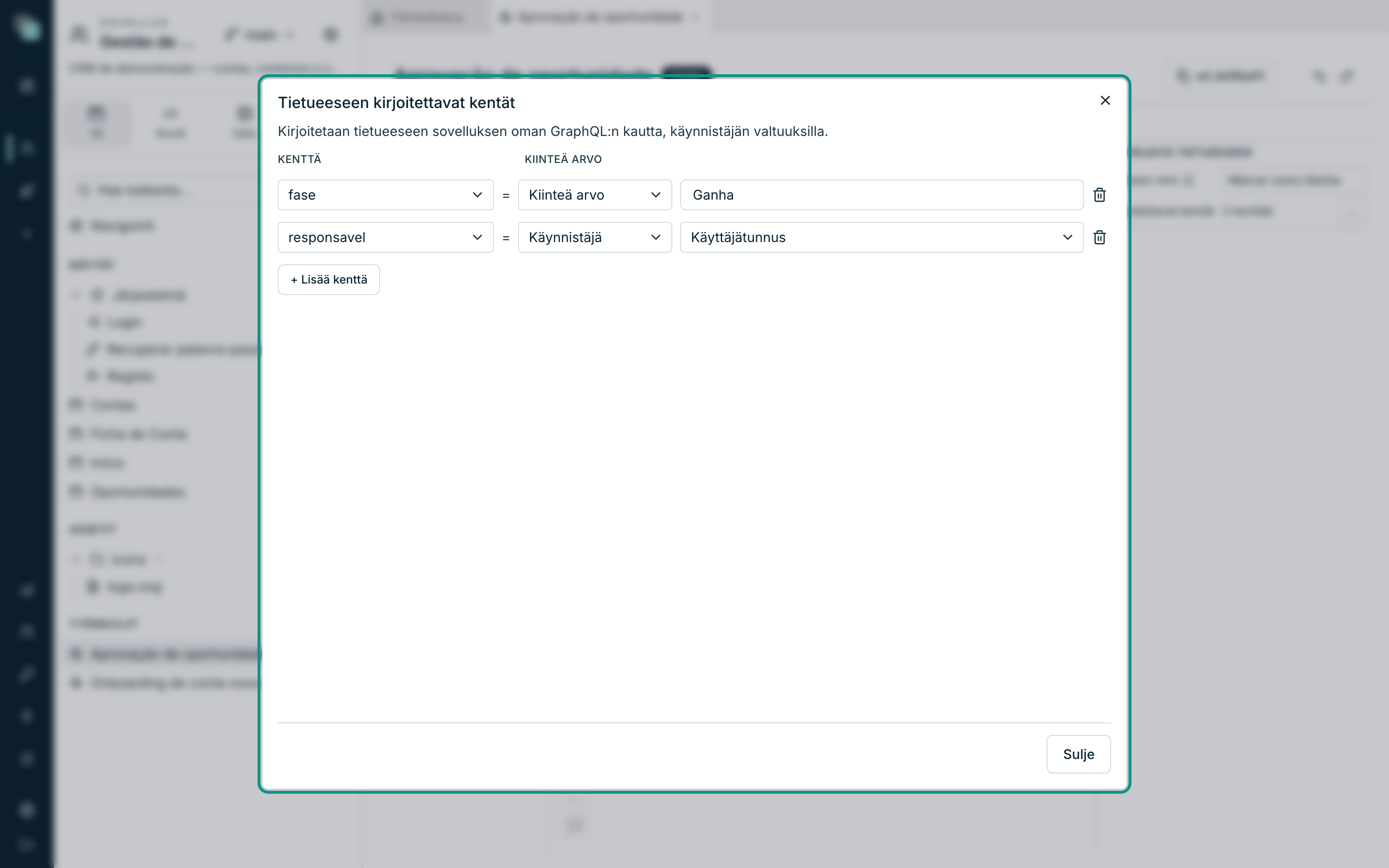The image size is (1389, 868).
Task: Click the KENTTÄ column label
Action: point(300,160)
